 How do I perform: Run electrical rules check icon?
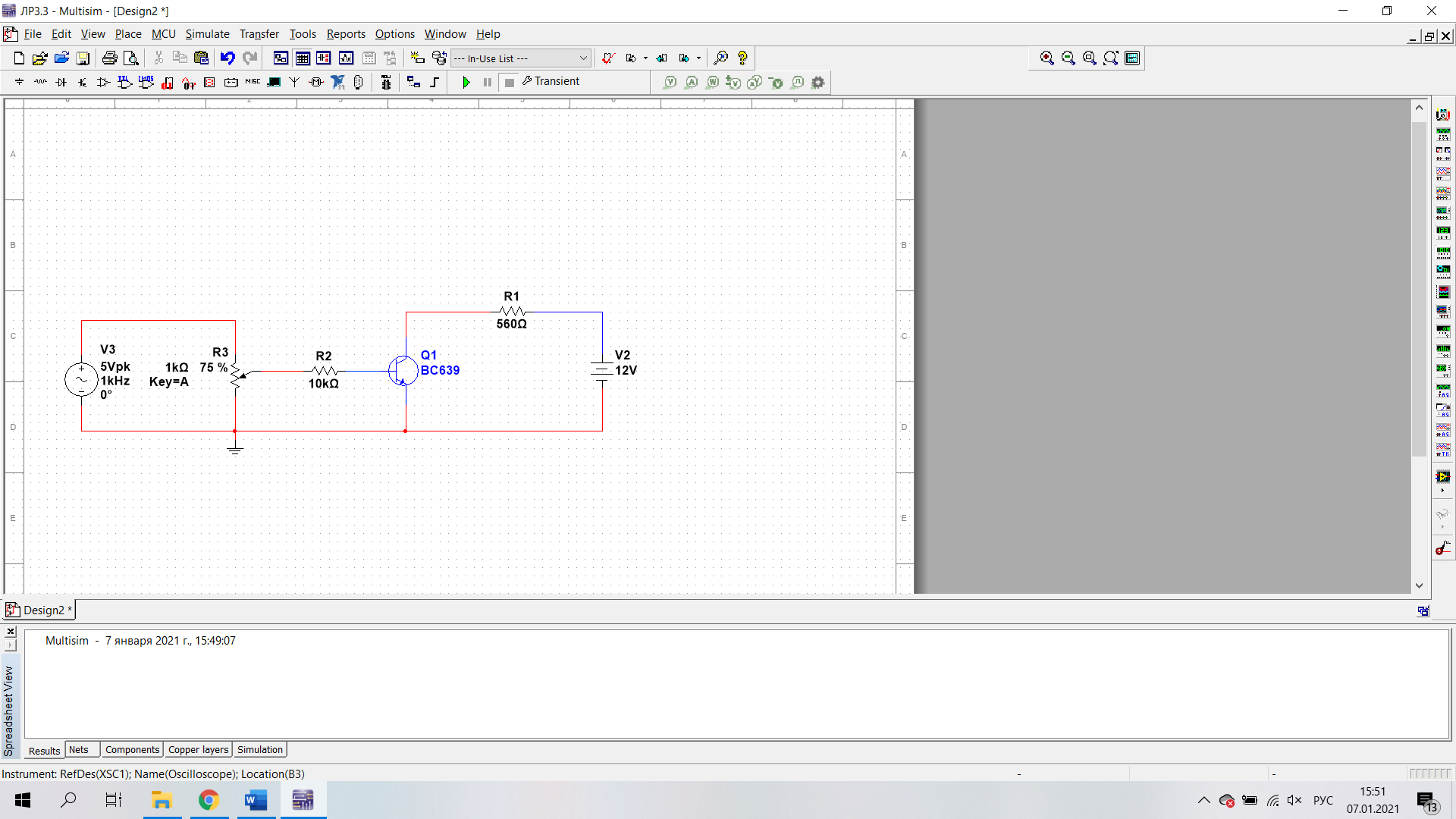608,58
